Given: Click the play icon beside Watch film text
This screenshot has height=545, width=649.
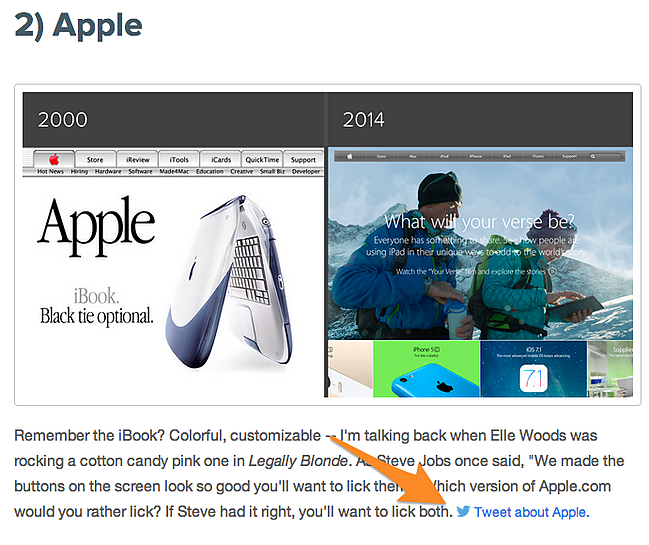Looking at the screenshot, I should coord(552,271).
